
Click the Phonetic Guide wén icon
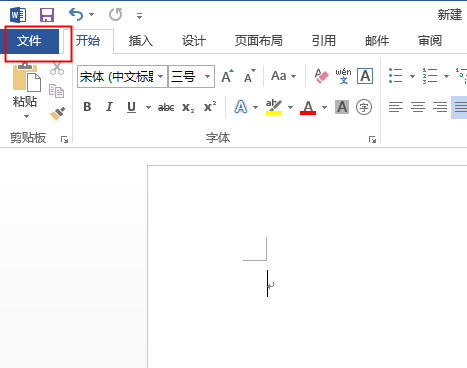click(x=343, y=76)
